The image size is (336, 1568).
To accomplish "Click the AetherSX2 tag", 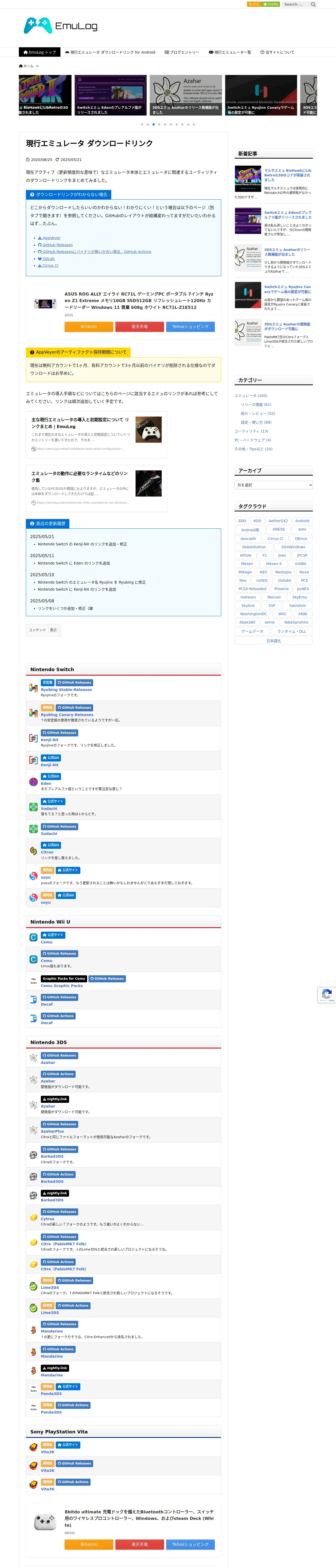I will coord(278,521).
